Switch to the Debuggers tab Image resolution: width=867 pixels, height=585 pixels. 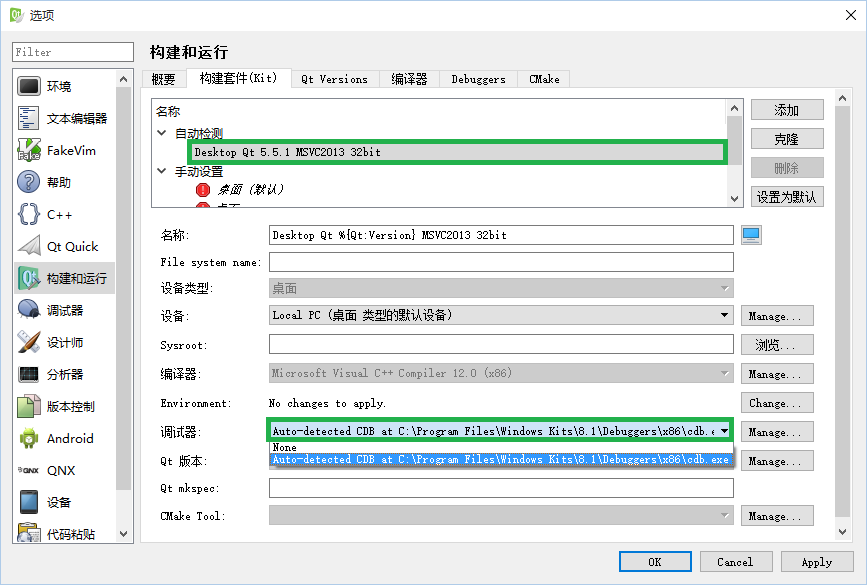478,79
